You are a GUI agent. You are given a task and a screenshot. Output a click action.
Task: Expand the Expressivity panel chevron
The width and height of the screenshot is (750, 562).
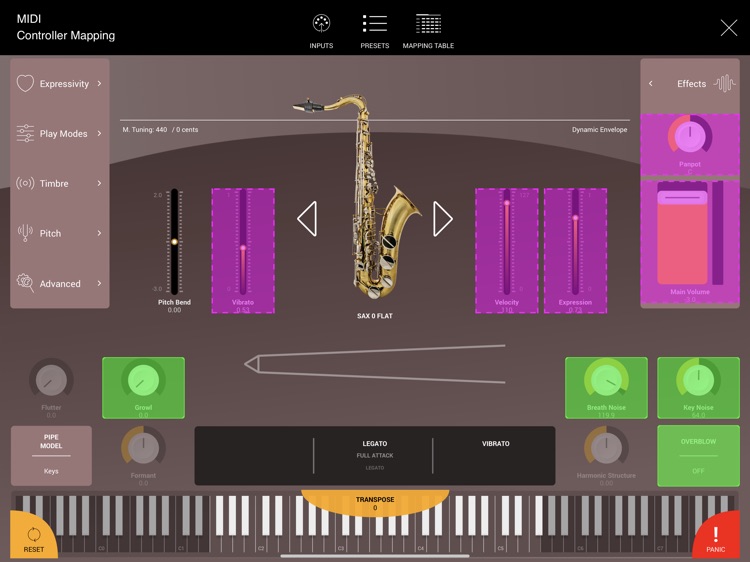coord(99,83)
